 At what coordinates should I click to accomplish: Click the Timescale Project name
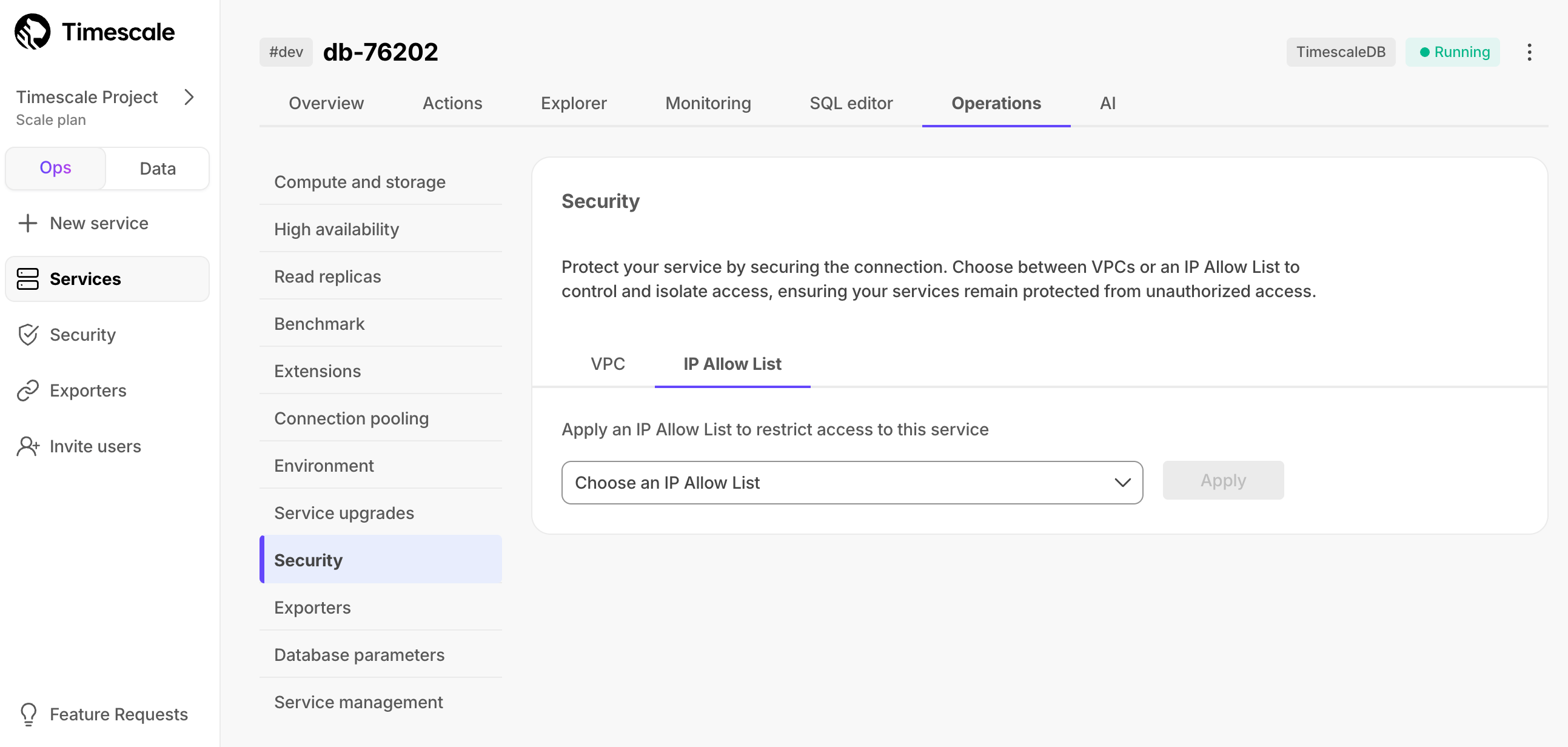(87, 98)
